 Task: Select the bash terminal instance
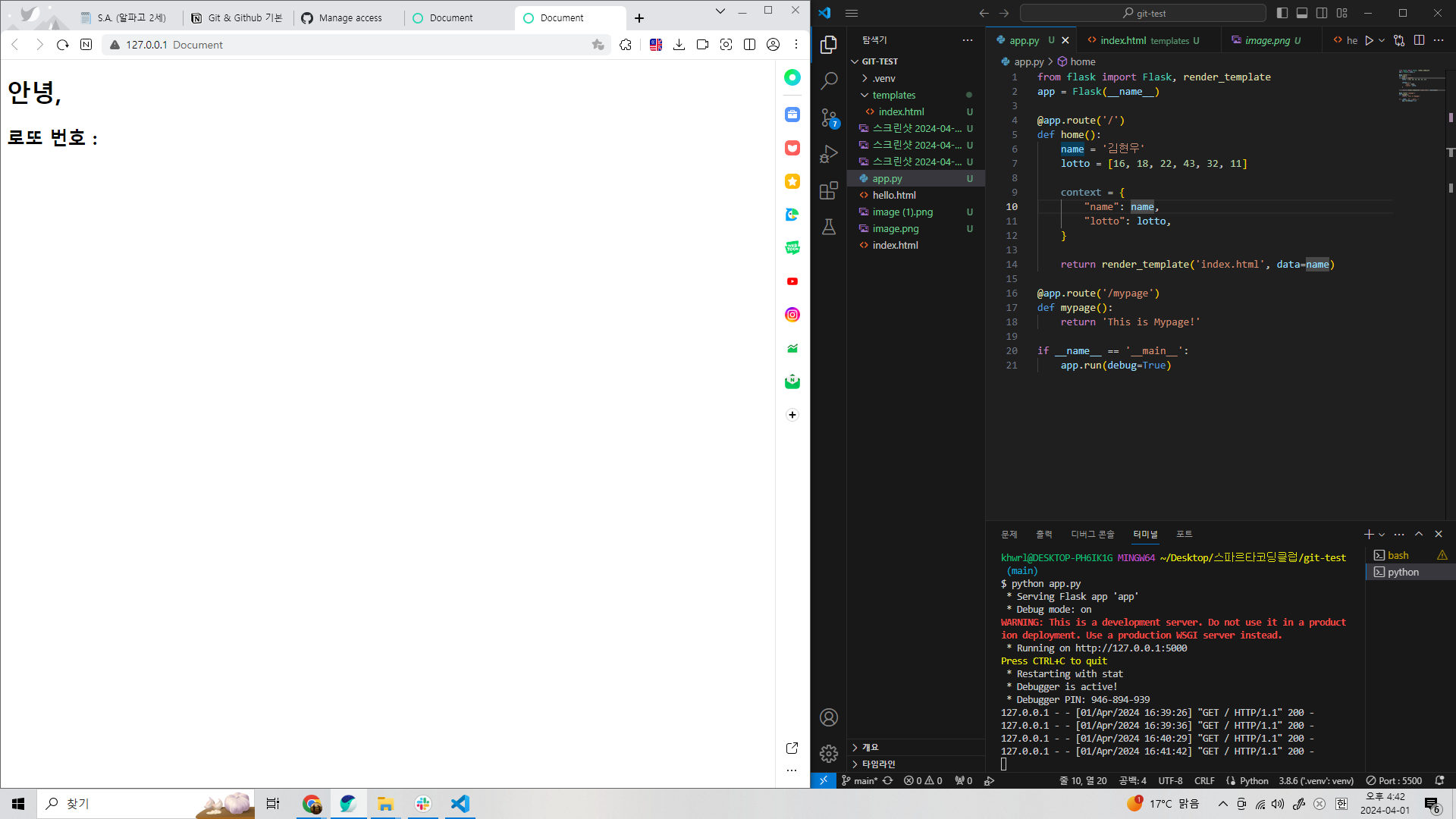(x=1410, y=556)
